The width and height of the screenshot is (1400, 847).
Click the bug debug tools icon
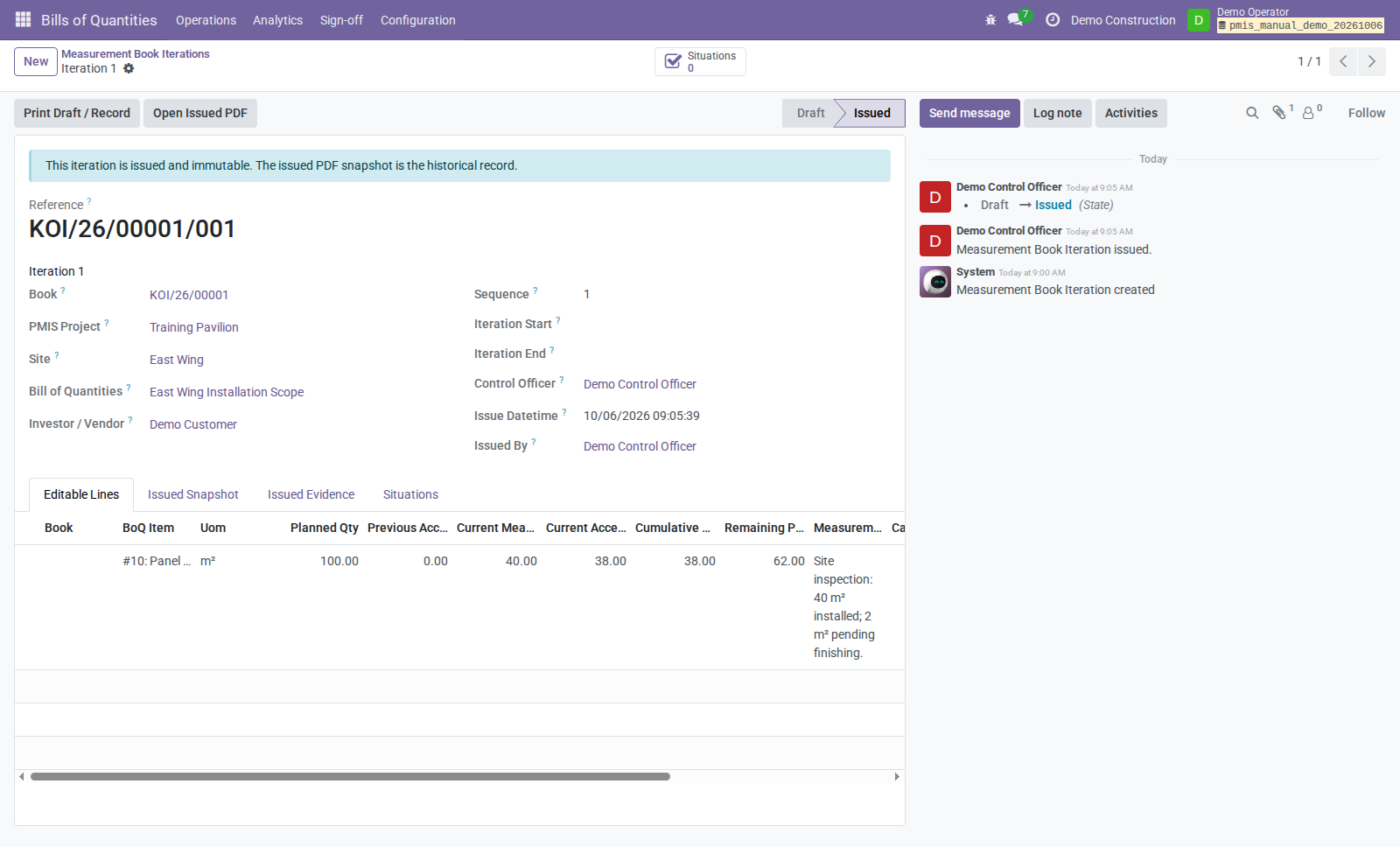point(990,19)
